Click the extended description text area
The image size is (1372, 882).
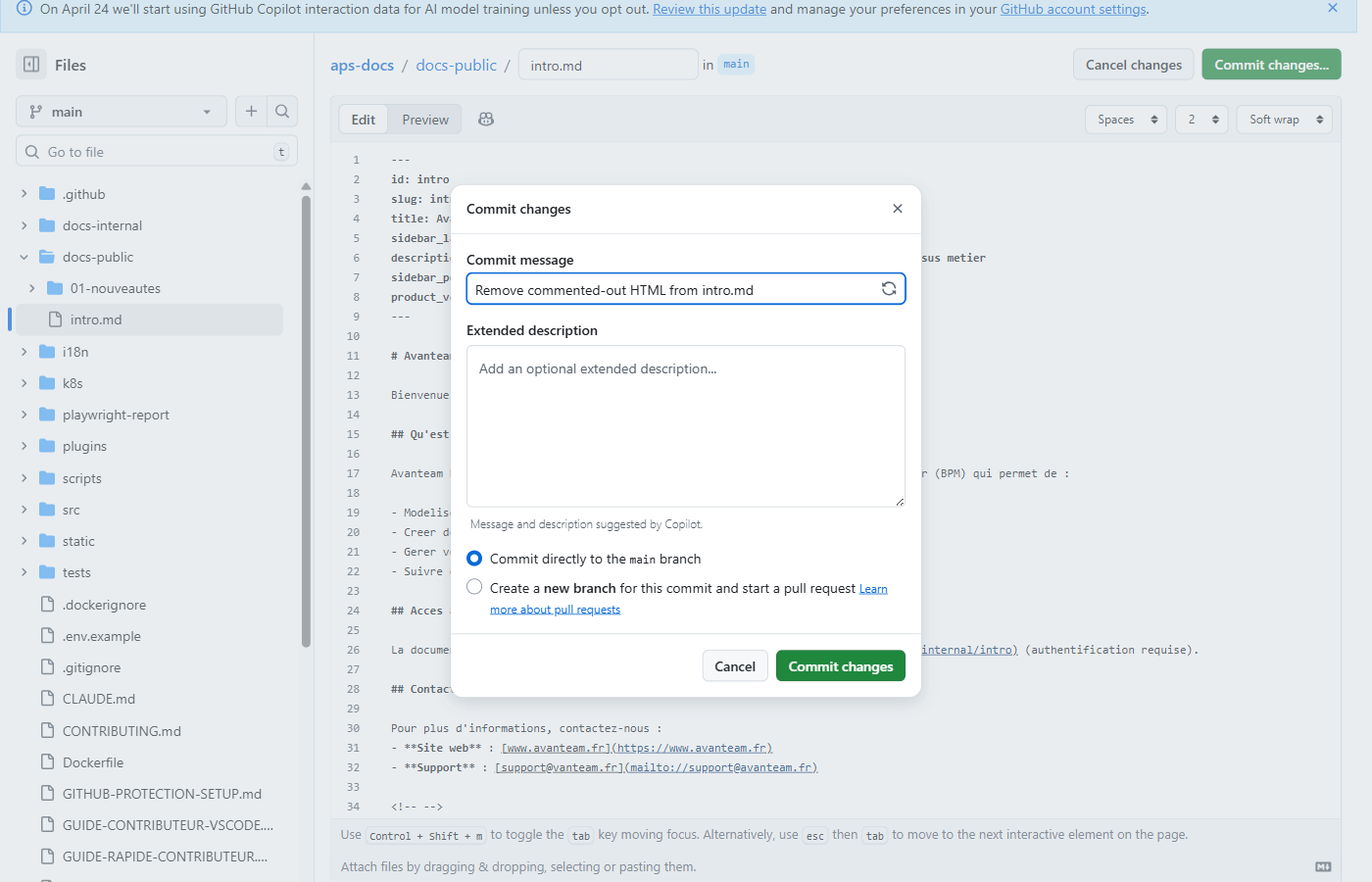click(685, 425)
